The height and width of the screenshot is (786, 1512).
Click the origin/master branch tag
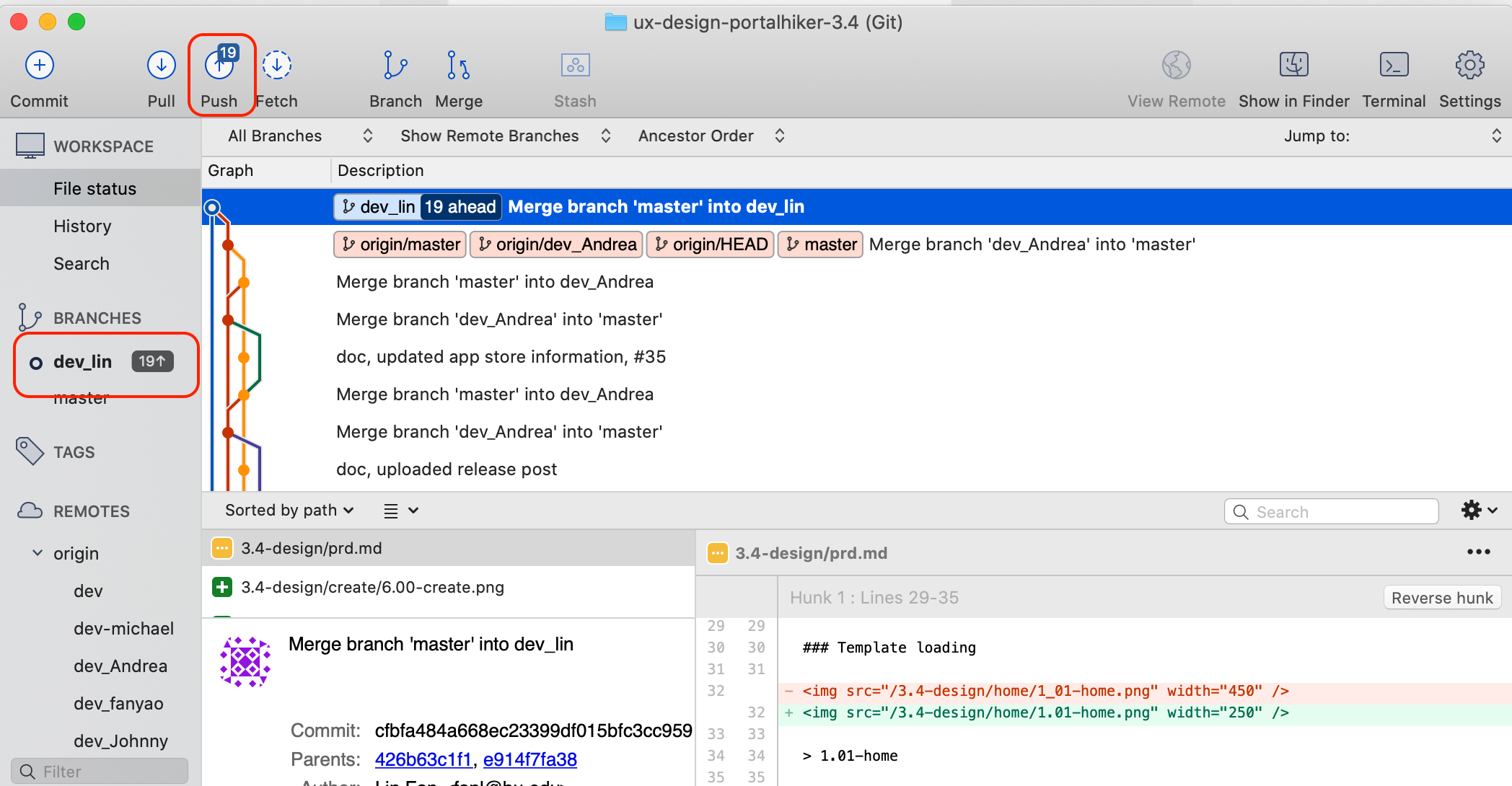point(400,244)
